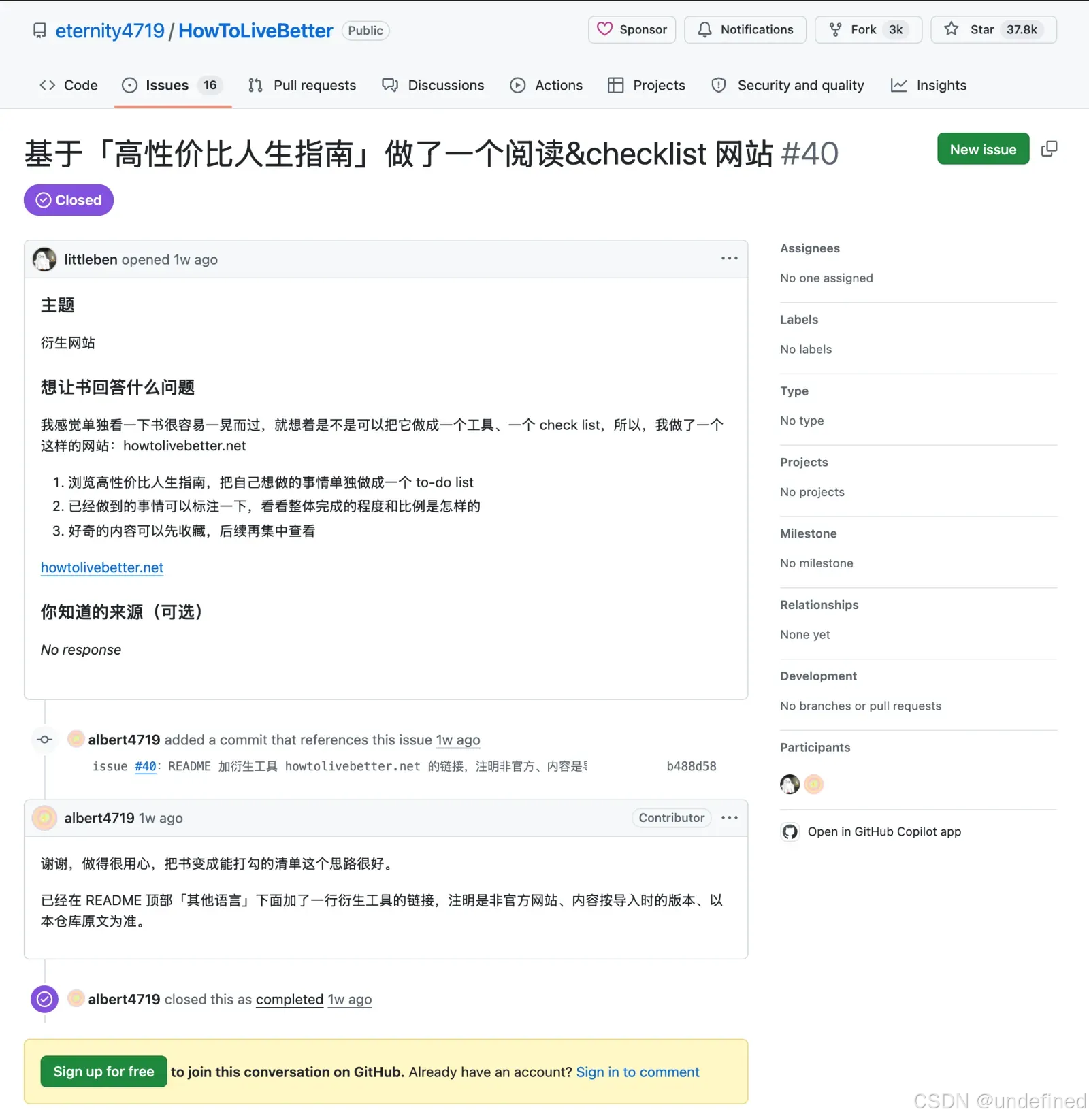
Task: Open in GitHub Copilot app link
Action: [x=884, y=831]
